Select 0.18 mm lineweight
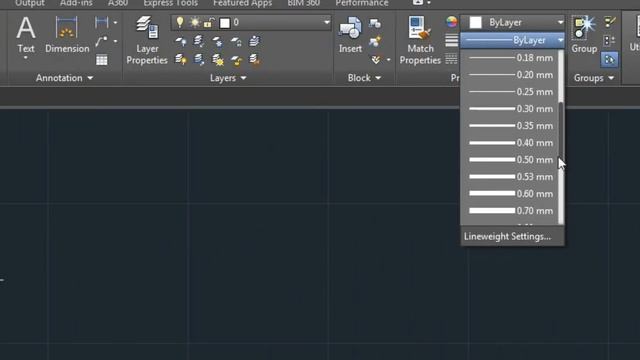Screen dimensions: 640x360 (x=510, y=58)
